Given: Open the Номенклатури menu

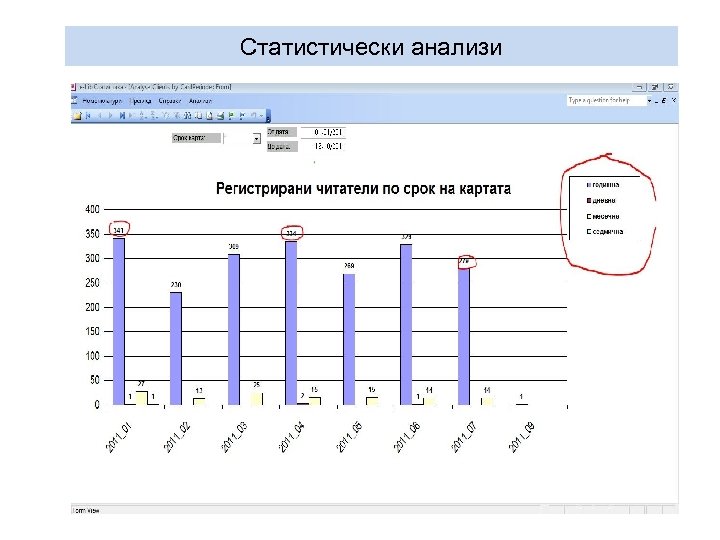Looking at the screenshot, I should (102, 101).
